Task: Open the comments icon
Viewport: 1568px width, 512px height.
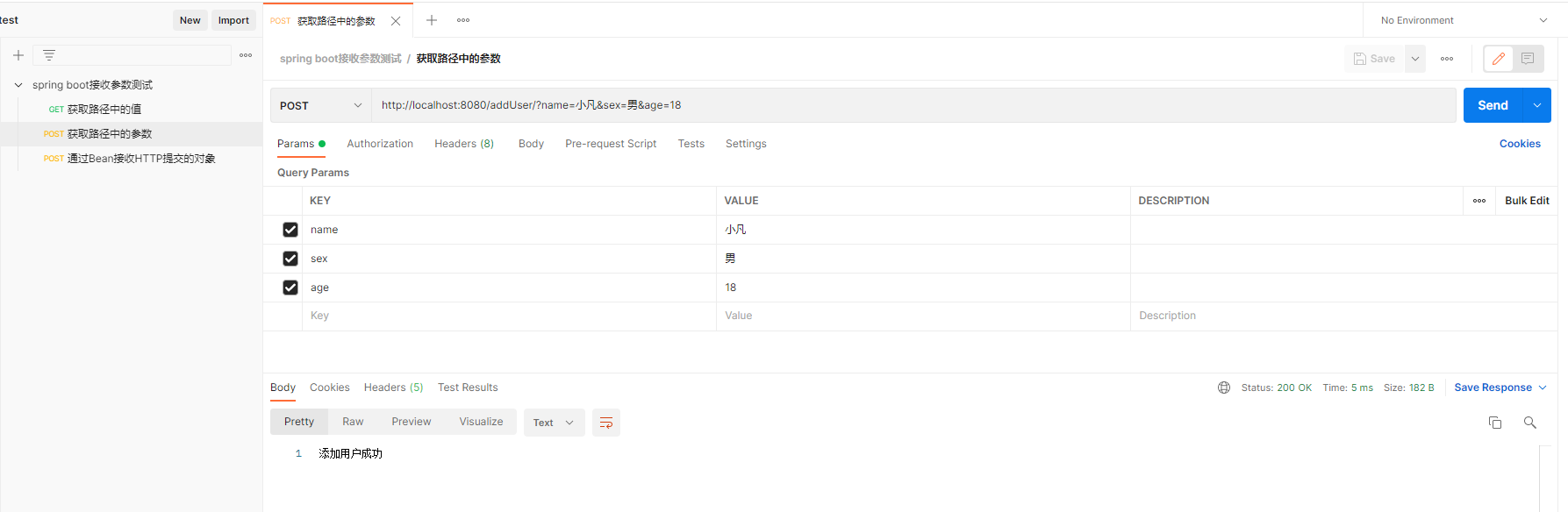Action: pyautogui.click(x=1528, y=59)
